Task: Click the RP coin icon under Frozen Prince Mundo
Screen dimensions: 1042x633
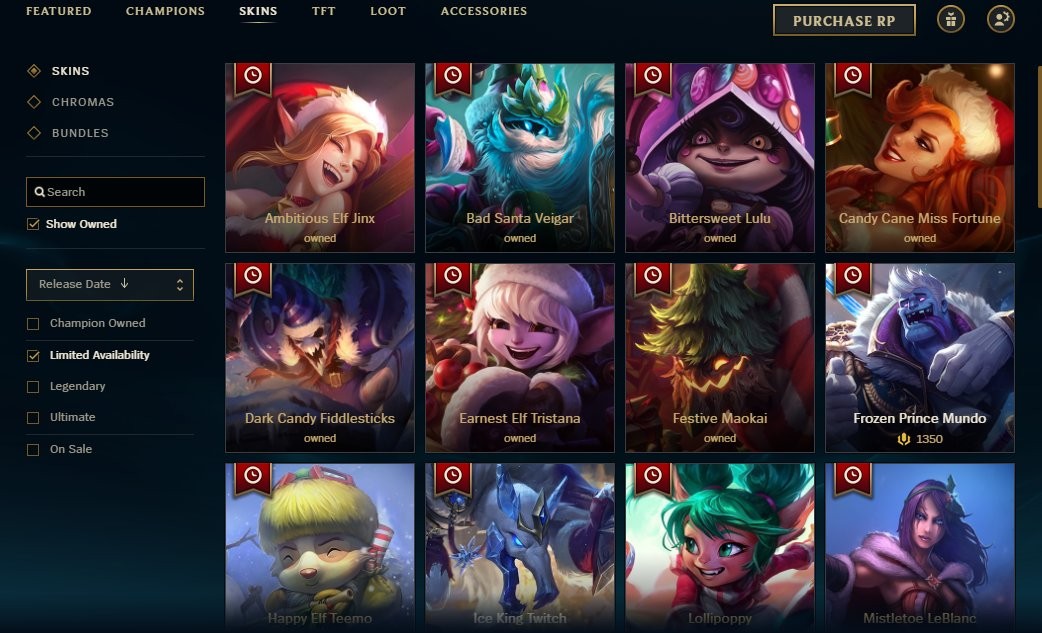Action: [x=904, y=439]
